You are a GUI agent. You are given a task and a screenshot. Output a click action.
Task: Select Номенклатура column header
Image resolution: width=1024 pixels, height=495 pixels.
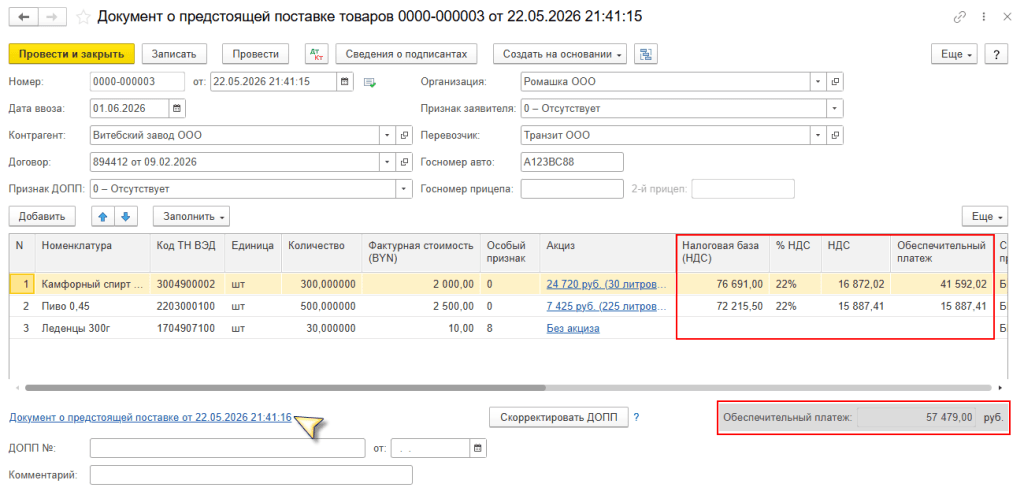[x=93, y=253]
